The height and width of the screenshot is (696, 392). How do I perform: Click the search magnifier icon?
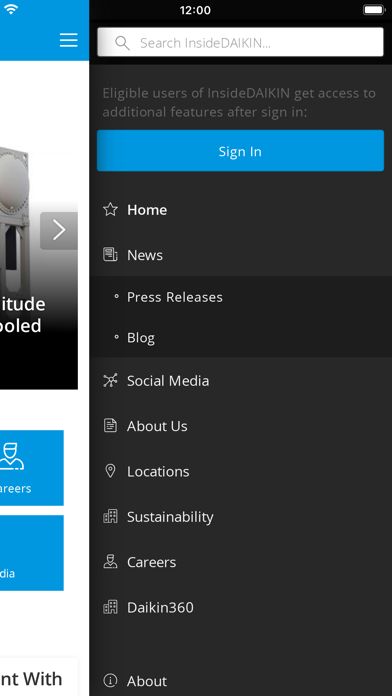point(122,43)
